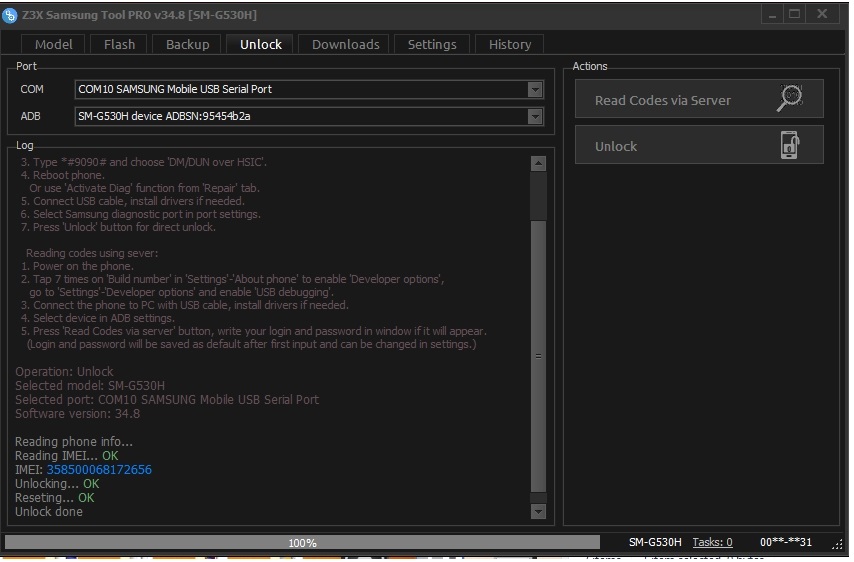Image resolution: width=854 pixels, height=562 pixels.
Task: Click the COM port label
Action: pos(32,89)
